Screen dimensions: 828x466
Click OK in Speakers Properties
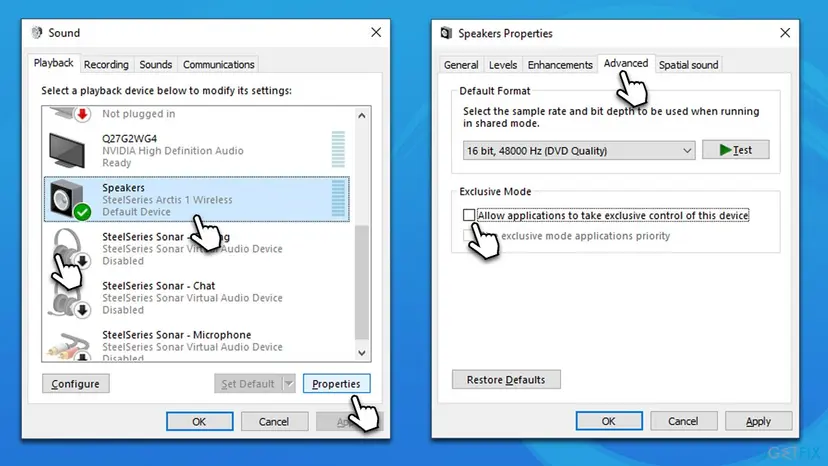tap(609, 421)
